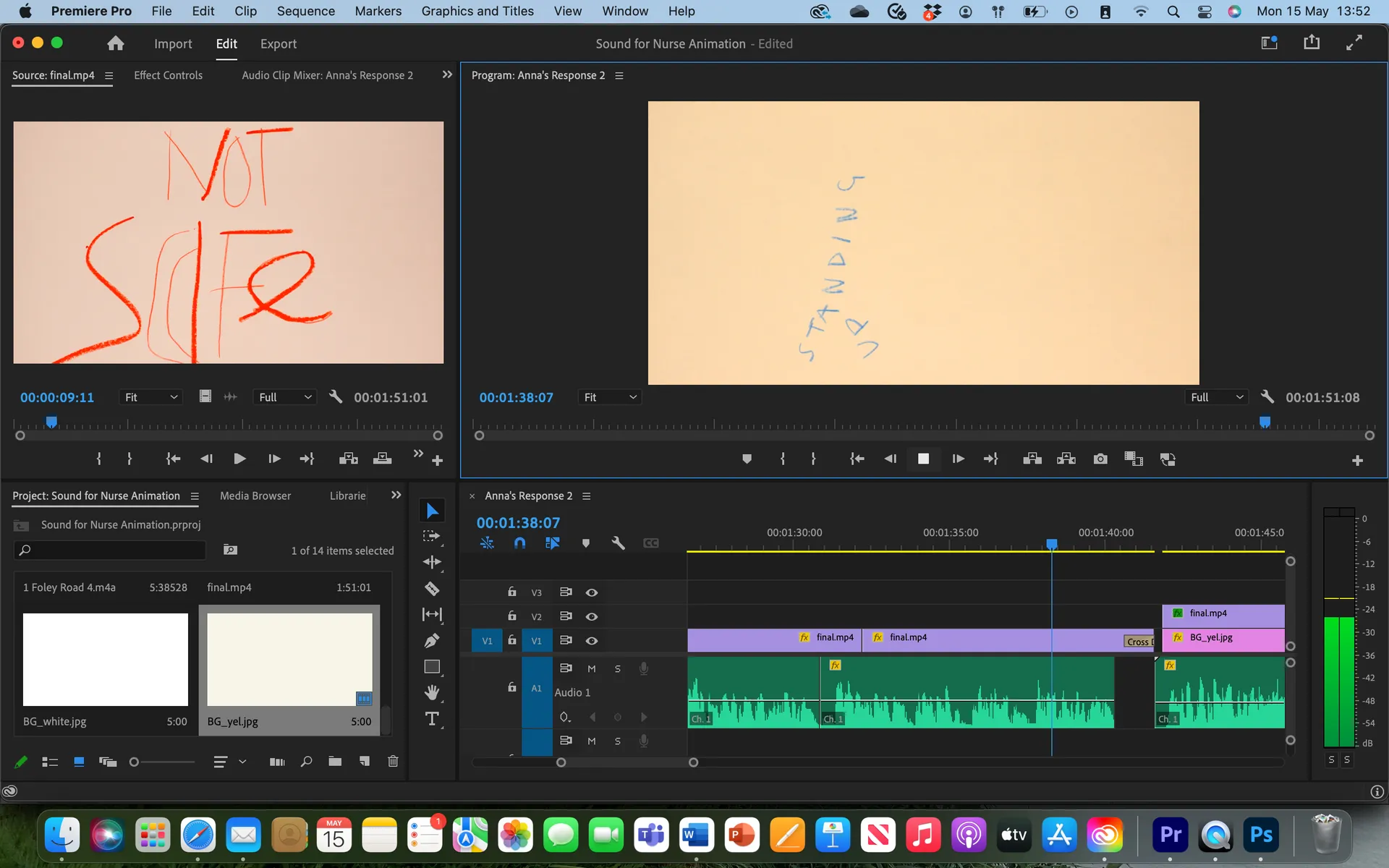Screen dimensions: 1389x868
Task: Click New Bin folder icon
Action: tap(335, 762)
